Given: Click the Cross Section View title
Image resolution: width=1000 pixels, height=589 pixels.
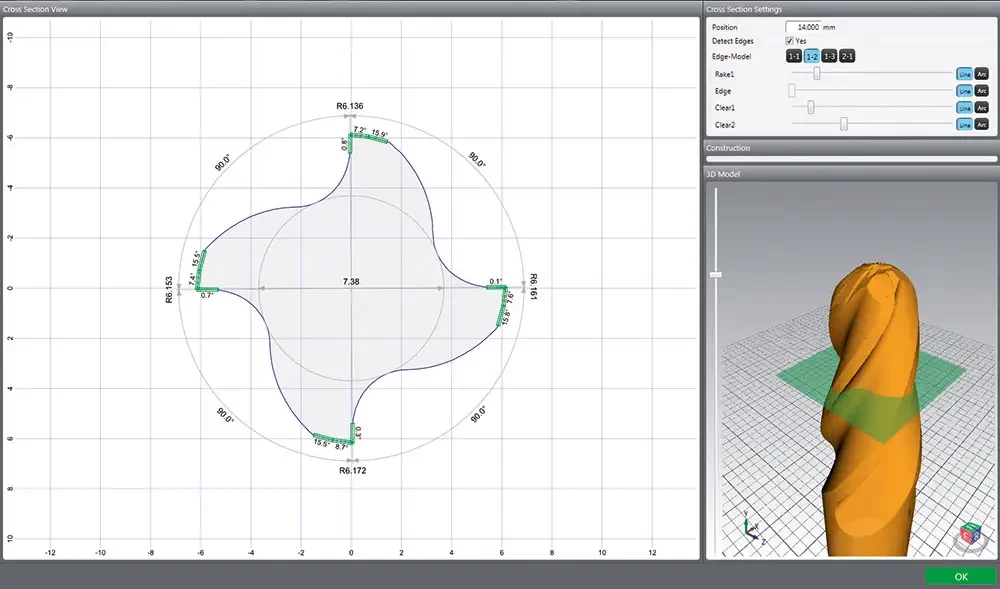Looking at the screenshot, I should (35, 9).
